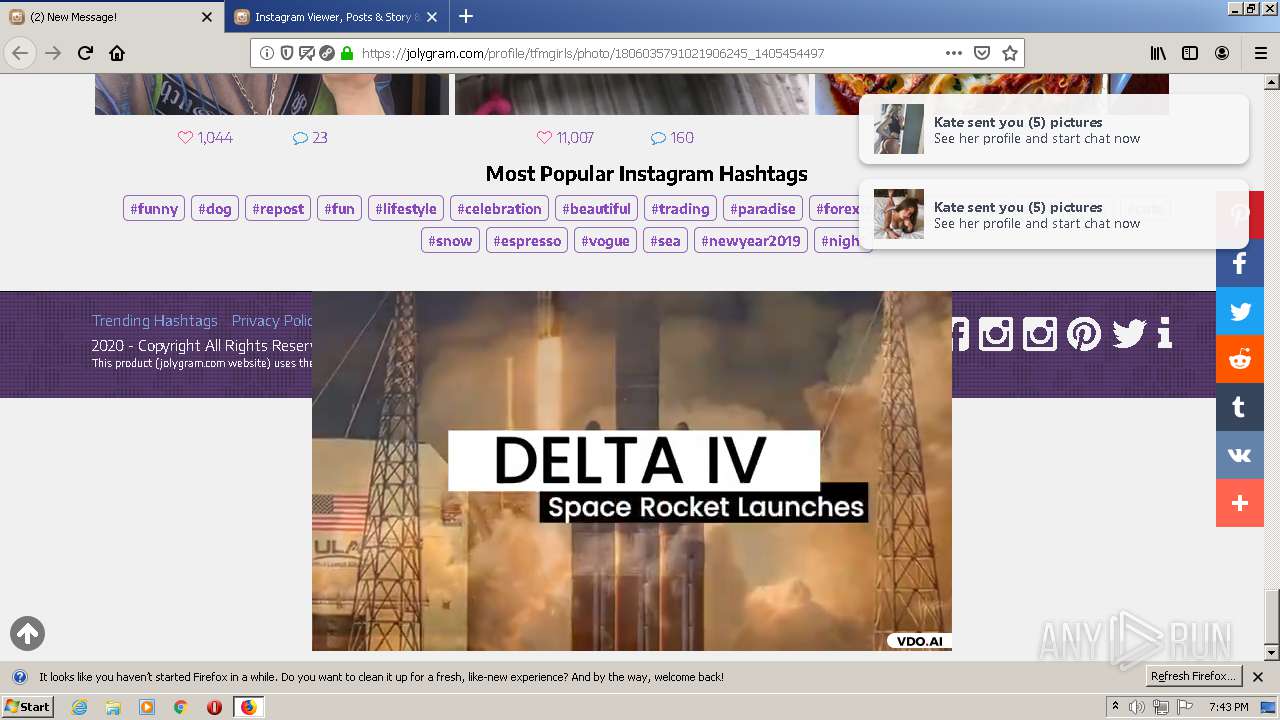Image resolution: width=1280 pixels, height=720 pixels.
Task: Play the Delta IV rocket launch video ad
Action: tap(632, 471)
